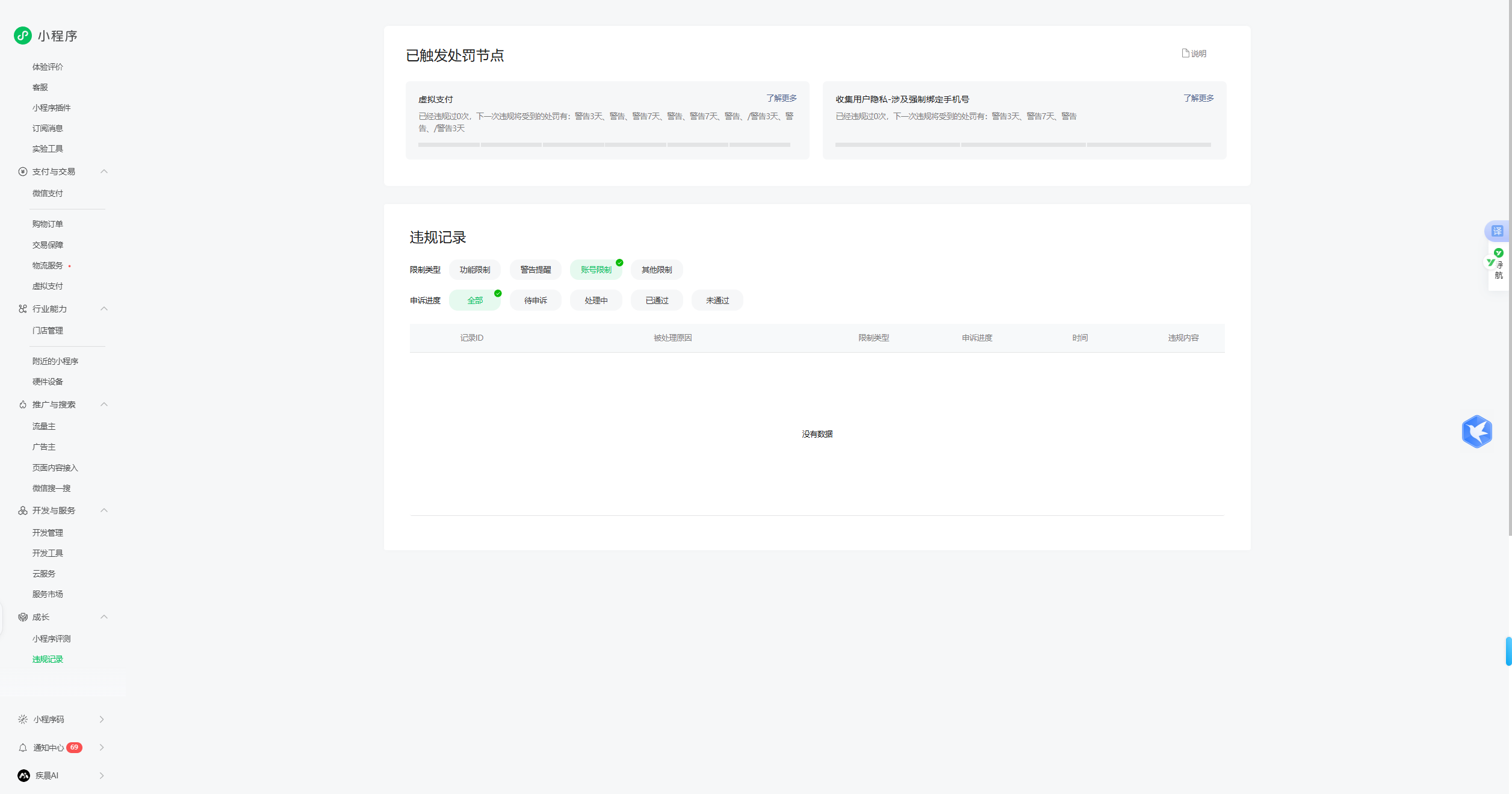
Task: Open the 微信支付 menu item
Action: pyautogui.click(x=48, y=193)
